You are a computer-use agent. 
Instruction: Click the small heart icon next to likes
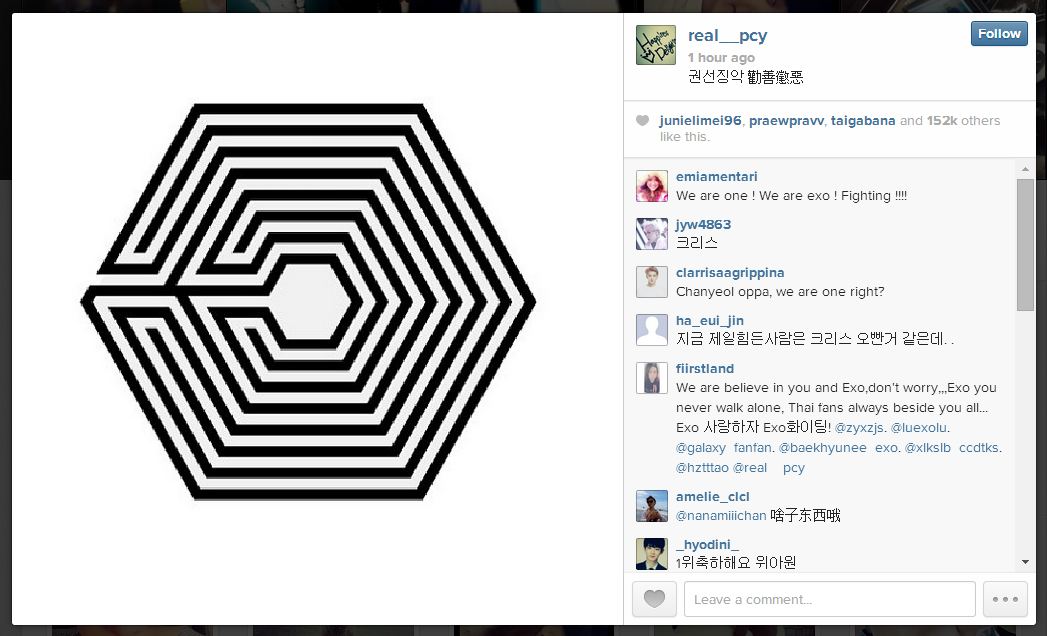(642, 121)
